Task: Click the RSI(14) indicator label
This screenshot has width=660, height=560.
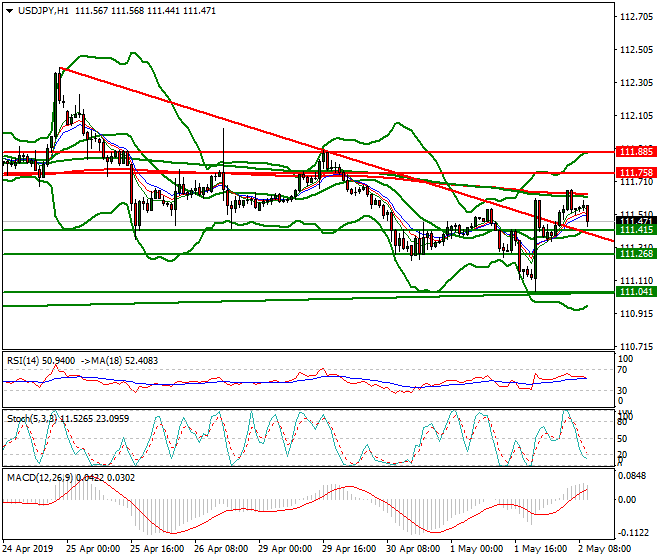Action: tap(23, 361)
